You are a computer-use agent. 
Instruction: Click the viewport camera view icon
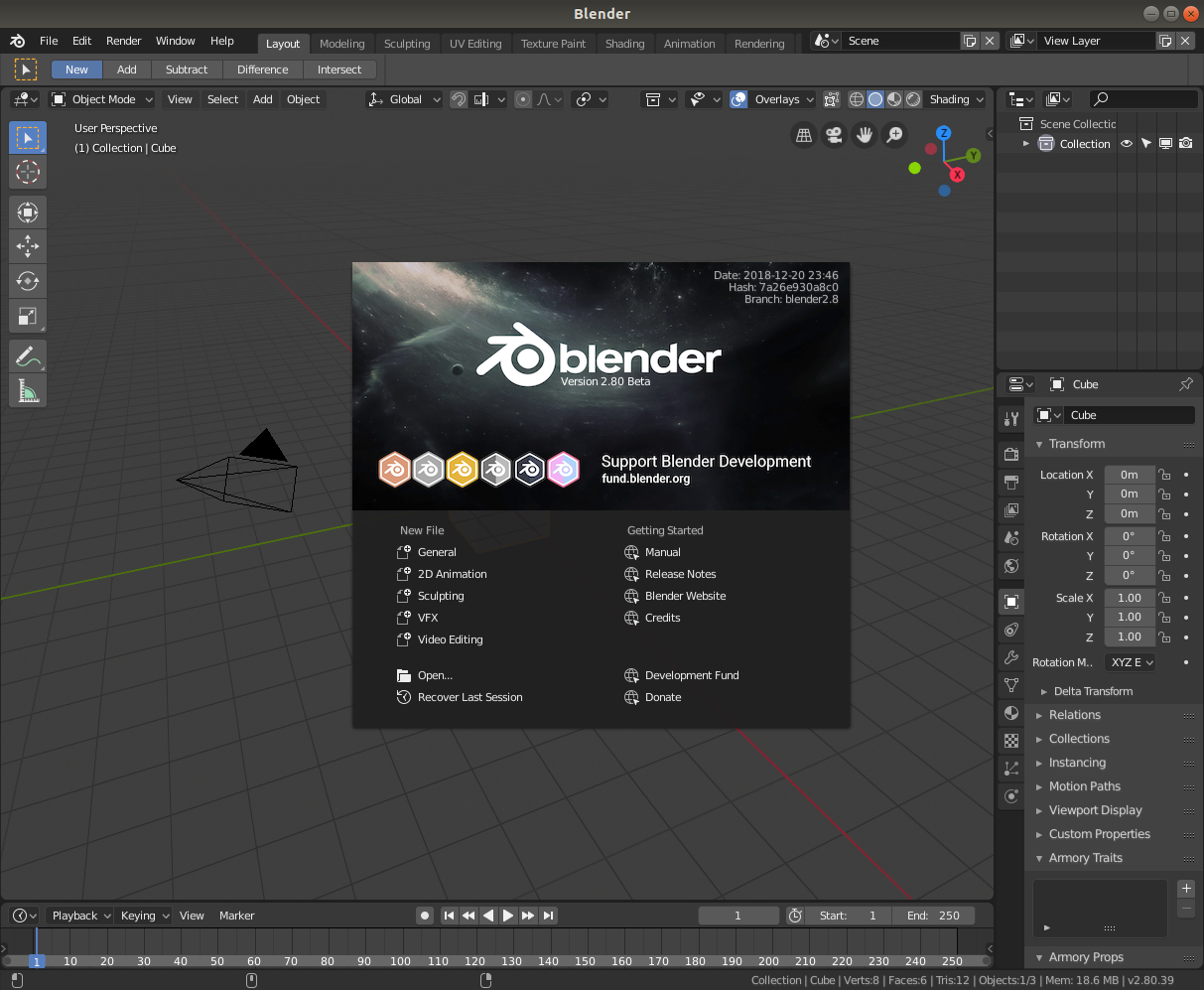coord(834,134)
